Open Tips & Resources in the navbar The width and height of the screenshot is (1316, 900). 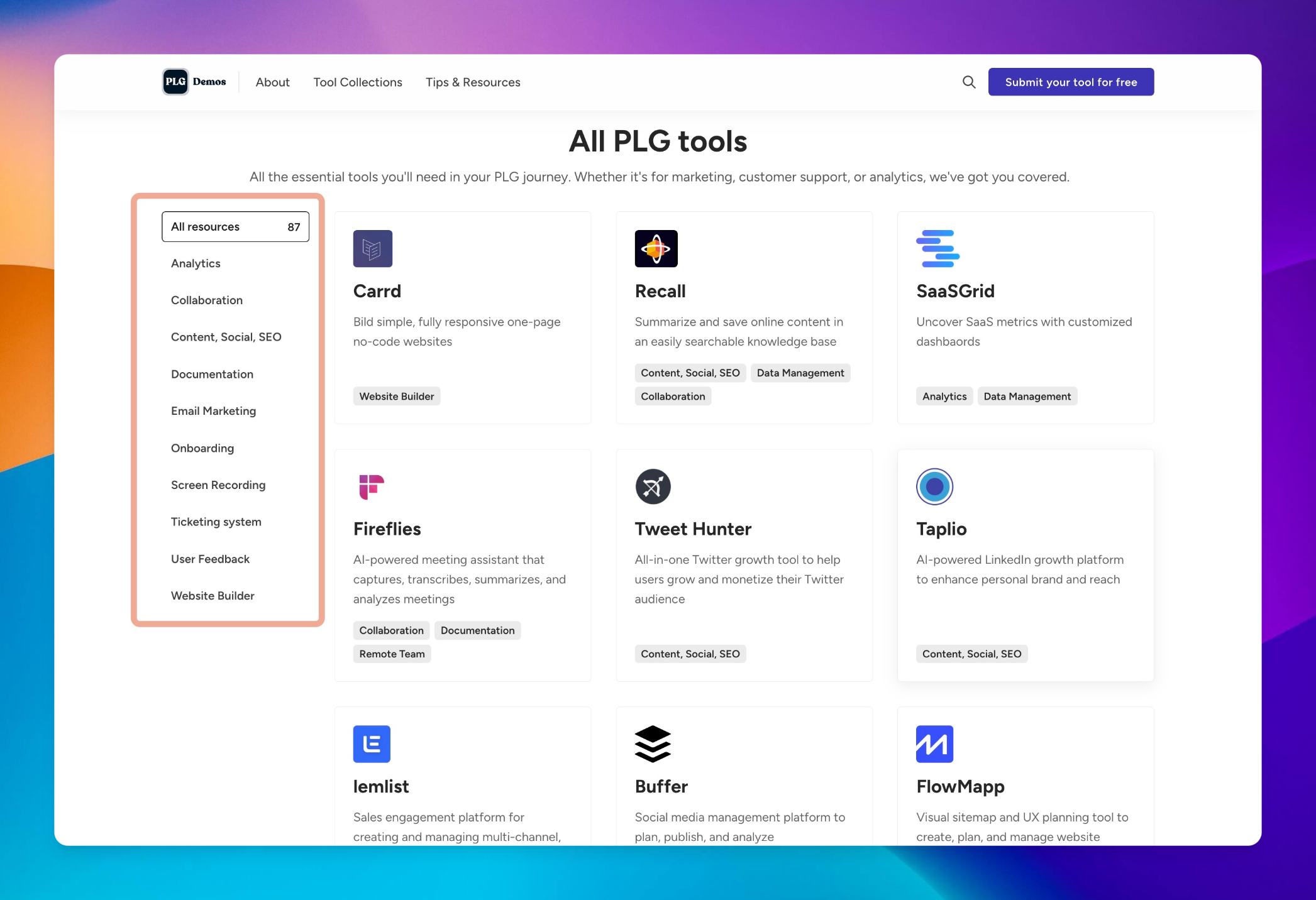pyautogui.click(x=473, y=82)
